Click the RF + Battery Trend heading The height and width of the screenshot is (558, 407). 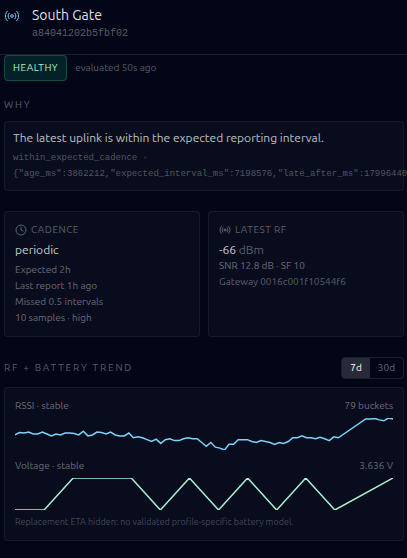coord(68,368)
